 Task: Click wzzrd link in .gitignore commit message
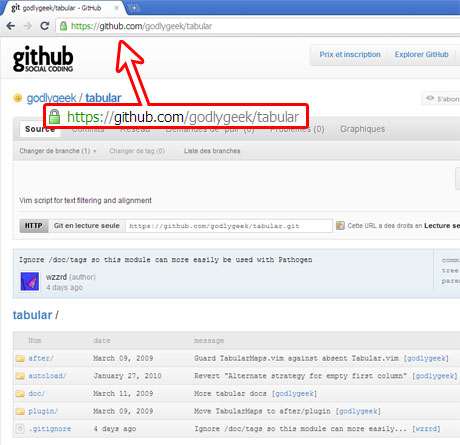pos(426,429)
